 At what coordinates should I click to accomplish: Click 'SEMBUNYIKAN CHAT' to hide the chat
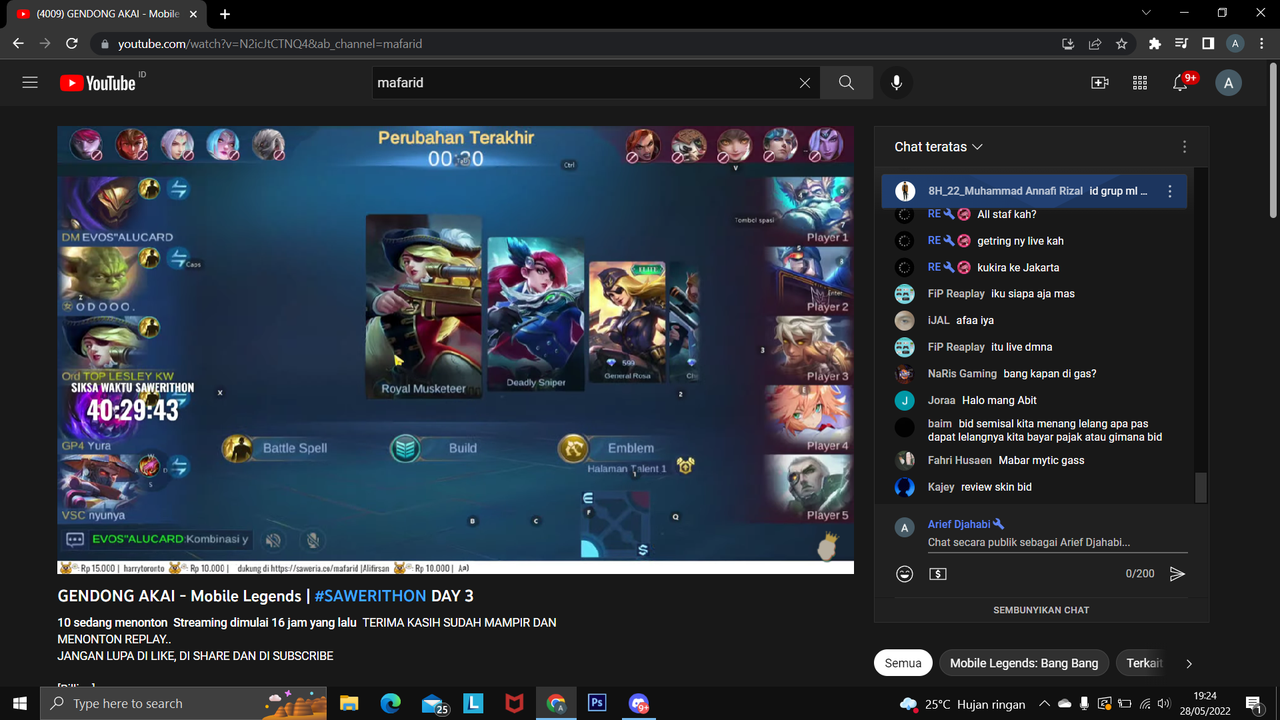(1041, 610)
